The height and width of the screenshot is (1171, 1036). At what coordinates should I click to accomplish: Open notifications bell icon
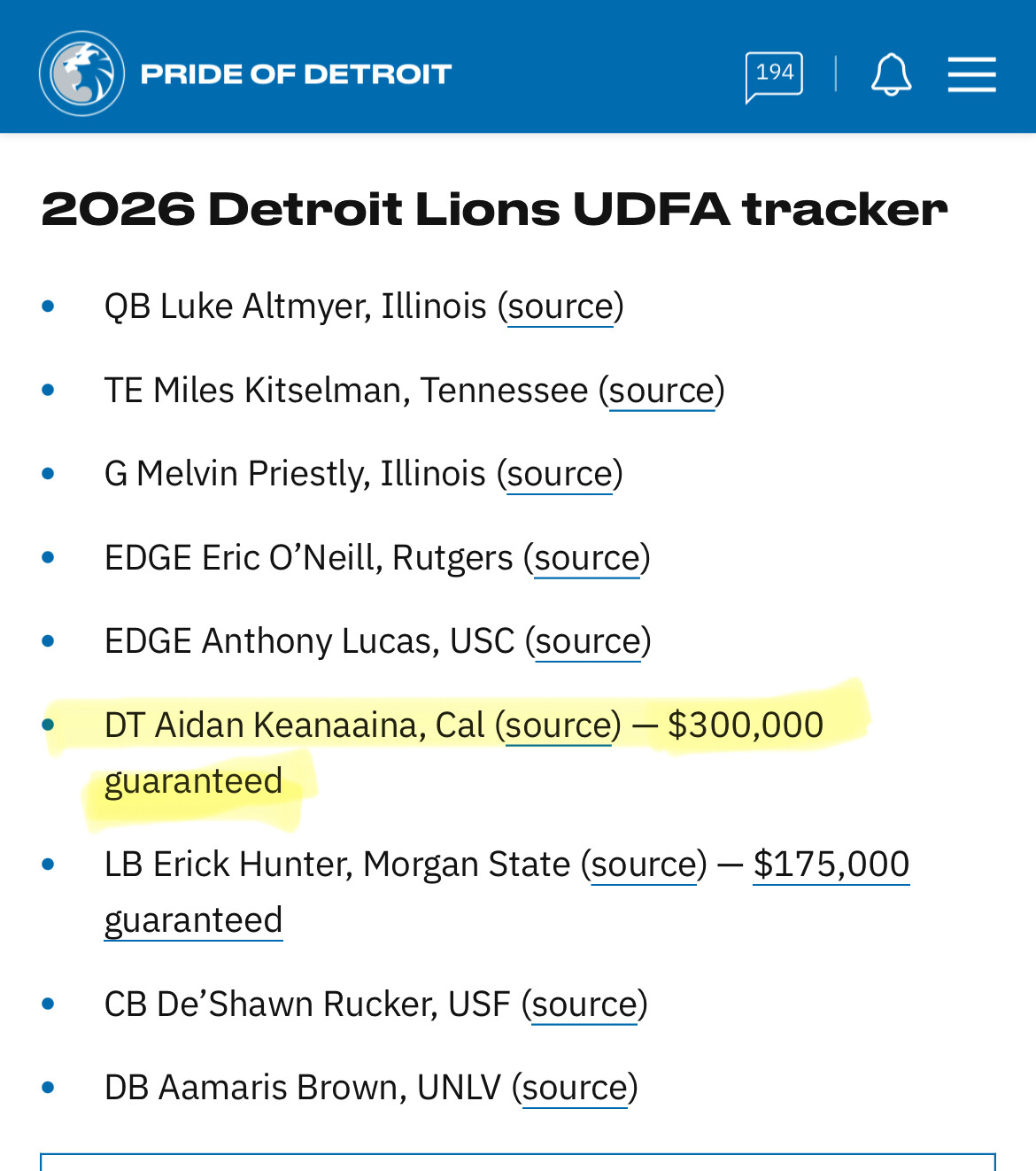[891, 74]
